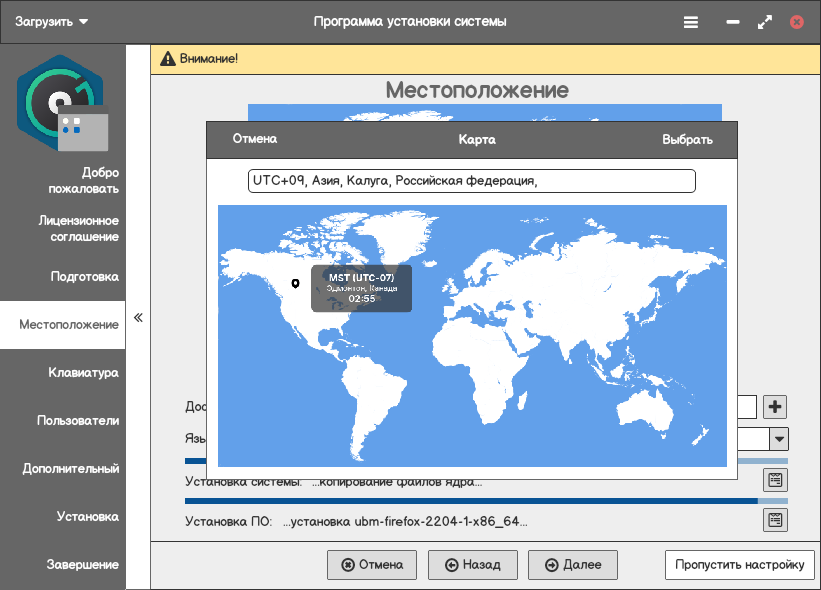Image resolution: width=821 pixels, height=590 pixels.
Task: Open the software installation log icon
Action: coord(776,520)
